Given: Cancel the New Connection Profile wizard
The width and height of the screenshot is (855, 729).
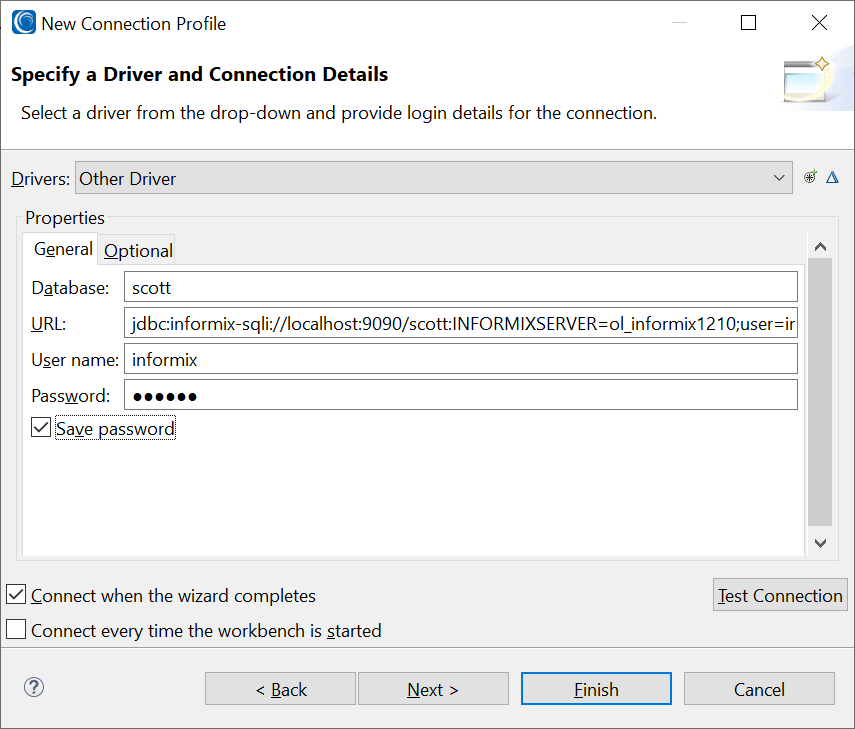Looking at the screenshot, I should pyautogui.click(x=759, y=689).
